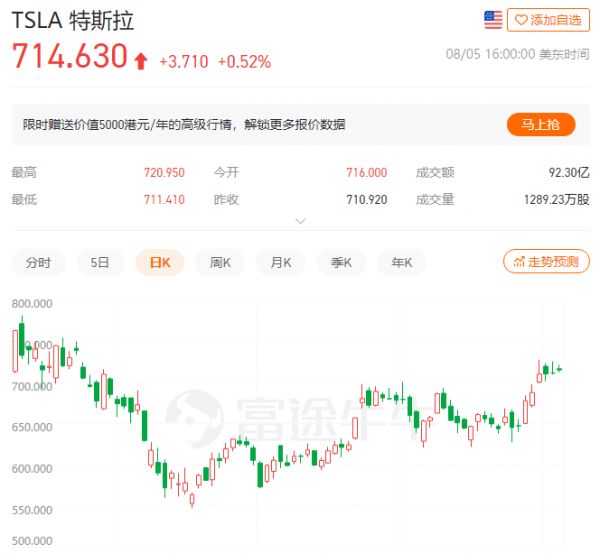The width and height of the screenshot is (600, 553).
Task: Switch to the 分时 intraday tab
Action: tap(38, 262)
